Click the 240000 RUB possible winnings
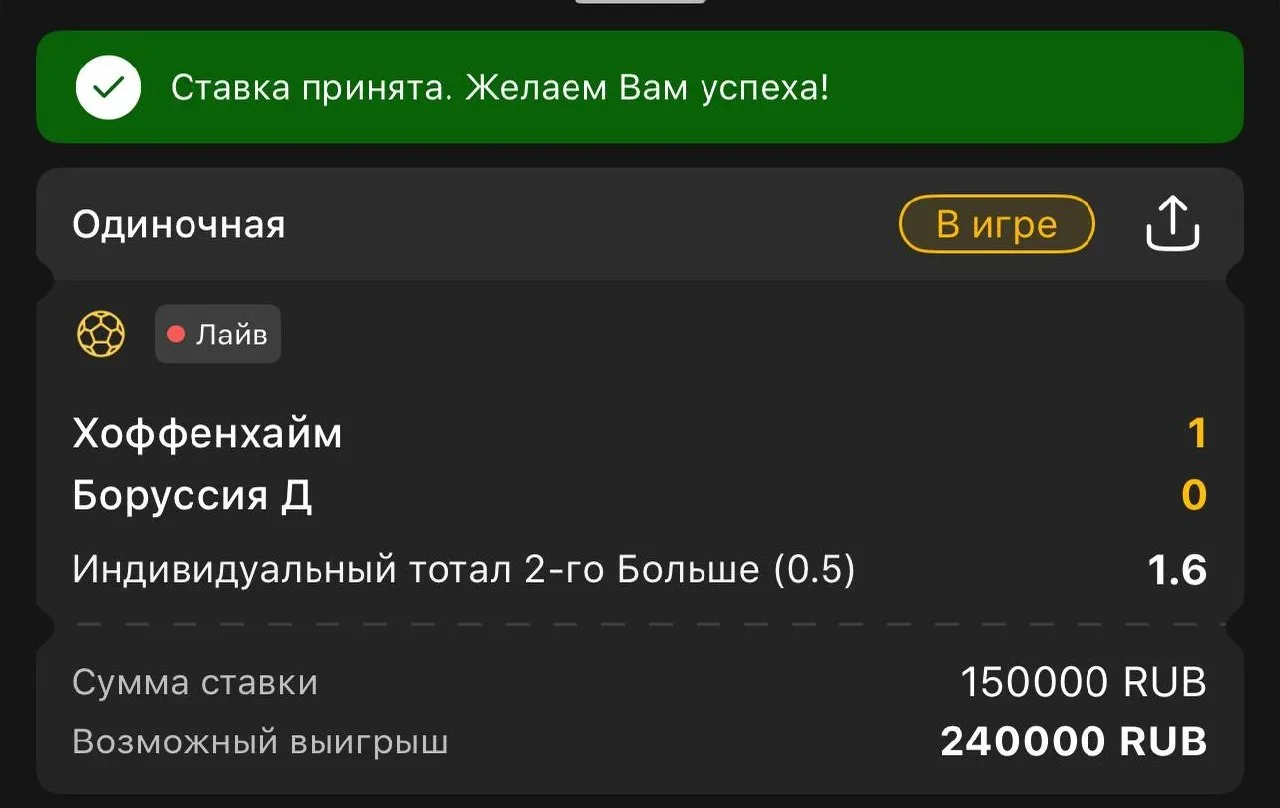 pos(1074,742)
